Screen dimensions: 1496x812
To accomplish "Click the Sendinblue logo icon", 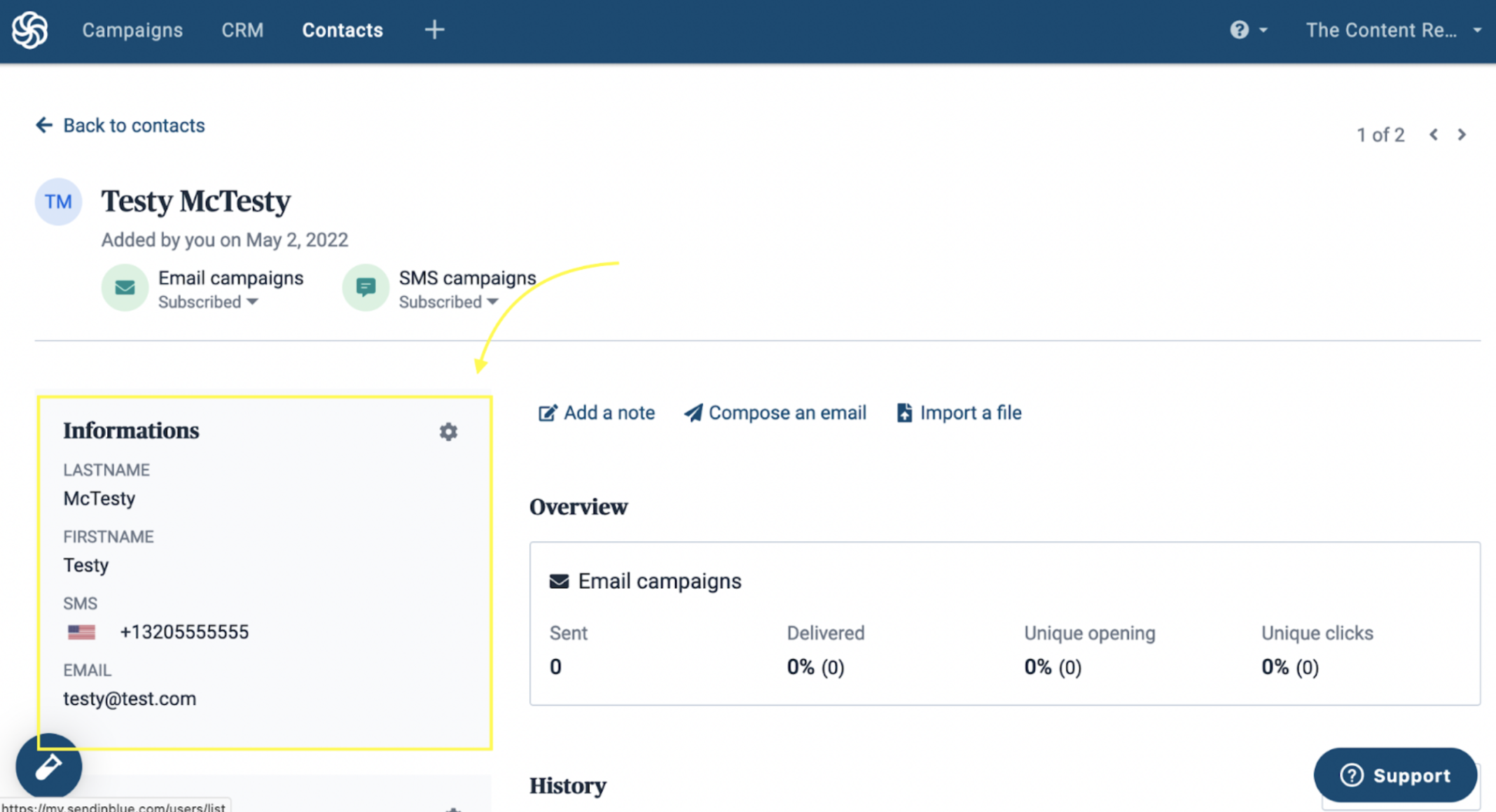I will [x=30, y=30].
